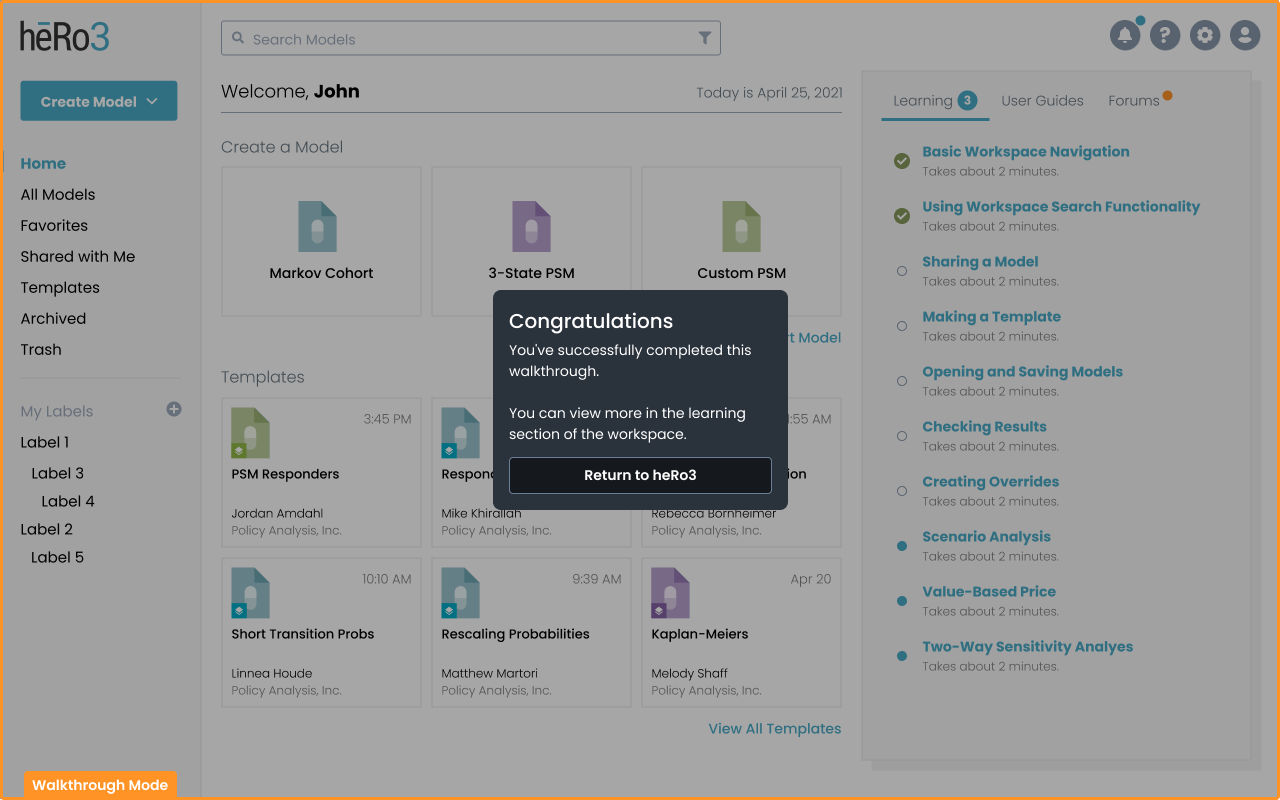Image resolution: width=1280 pixels, height=800 pixels.
Task: Open settings gear icon
Action: [x=1205, y=36]
